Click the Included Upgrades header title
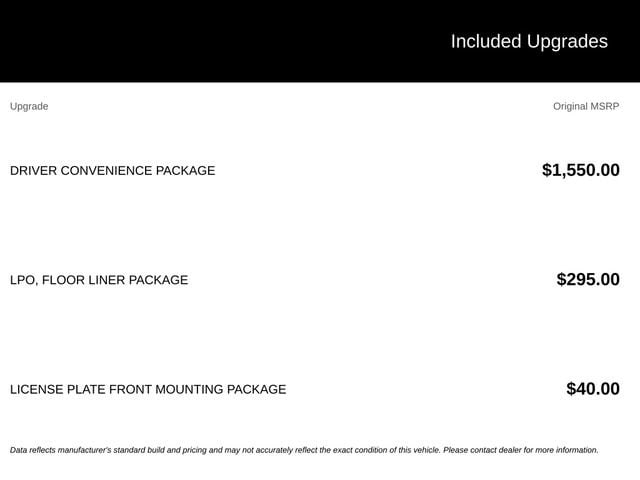The width and height of the screenshot is (640, 480). pos(529,42)
